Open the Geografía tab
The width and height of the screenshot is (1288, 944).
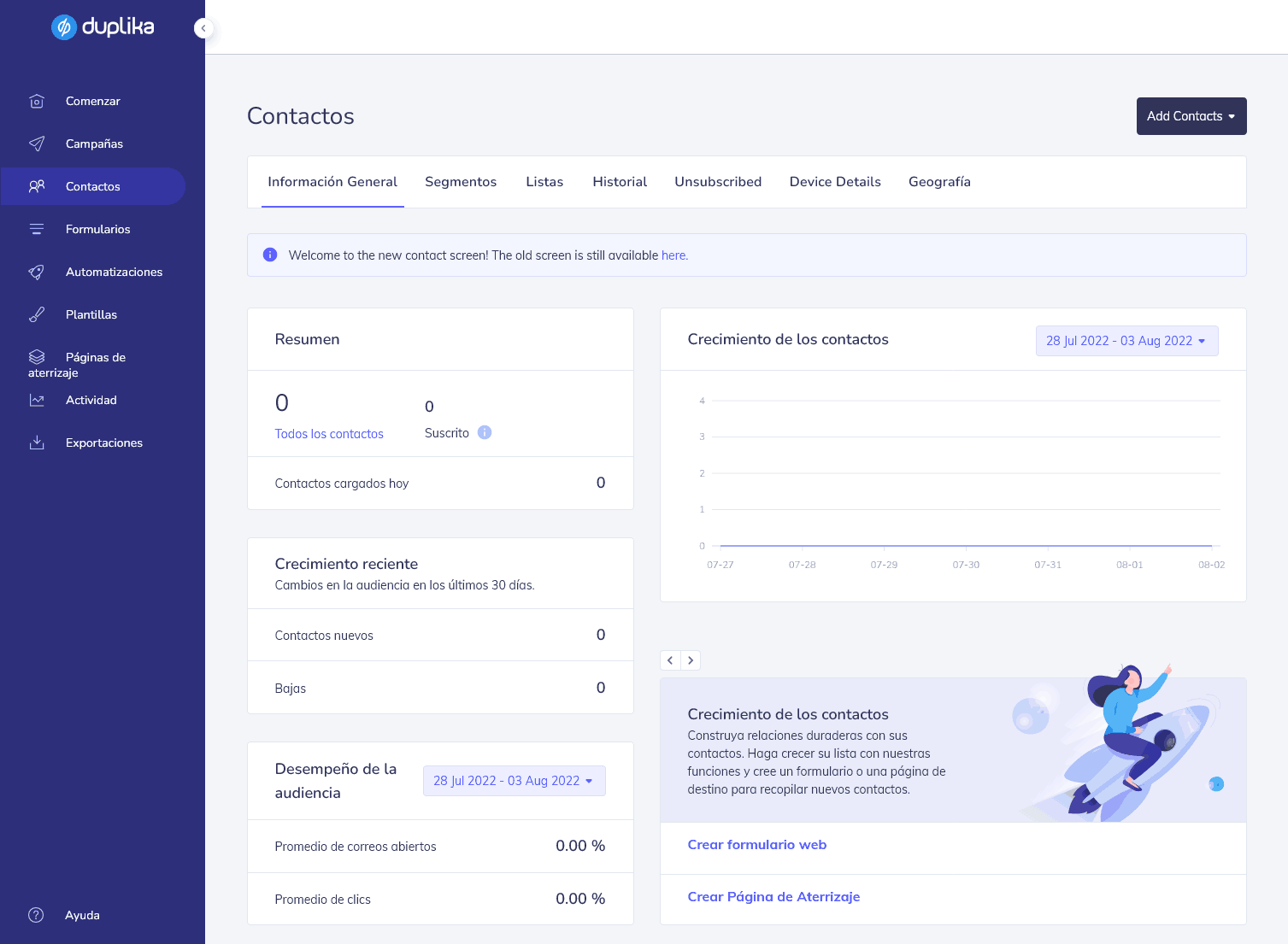pyautogui.click(x=939, y=182)
